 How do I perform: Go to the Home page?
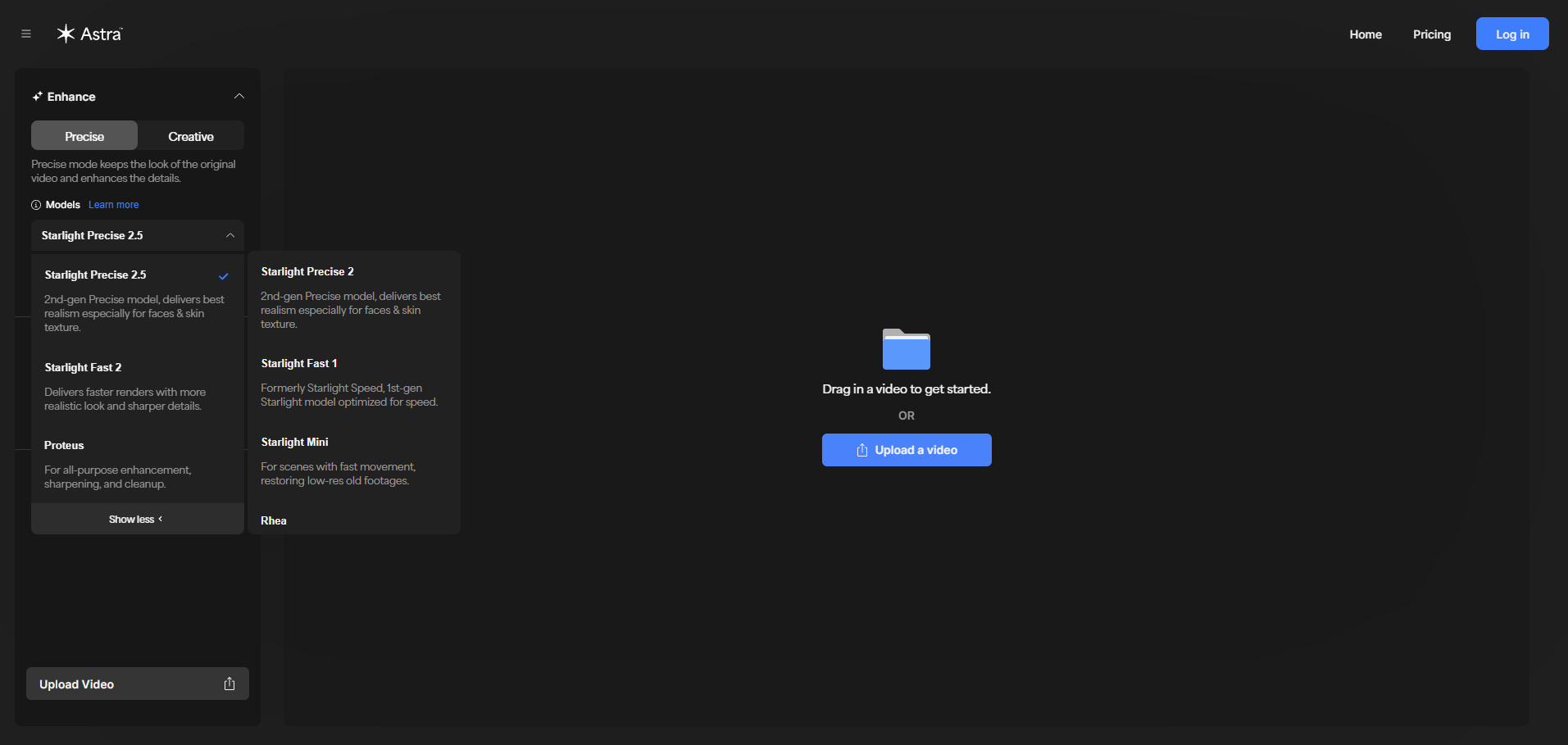tap(1366, 34)
